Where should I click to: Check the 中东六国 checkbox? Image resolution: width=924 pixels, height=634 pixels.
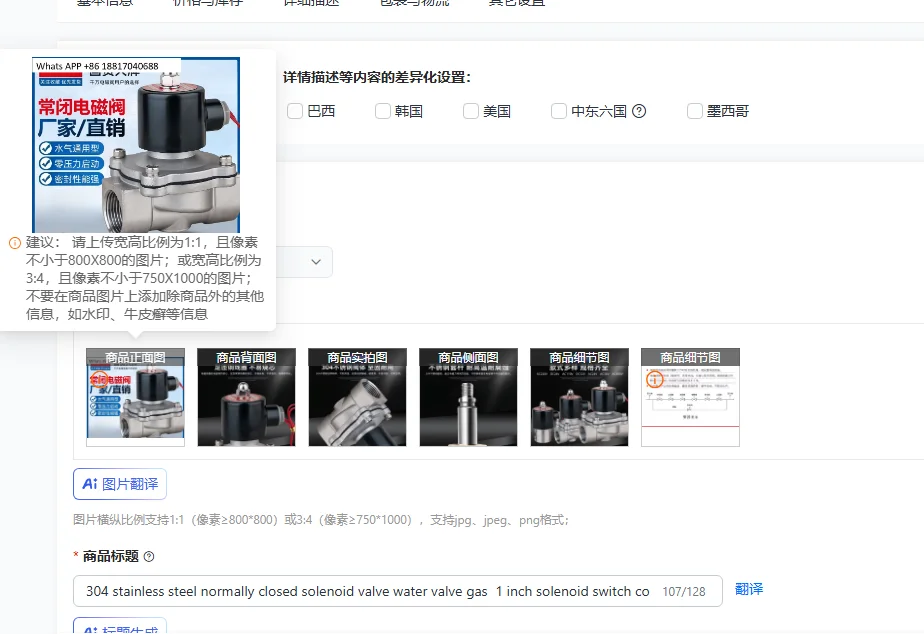click(559, 111)
